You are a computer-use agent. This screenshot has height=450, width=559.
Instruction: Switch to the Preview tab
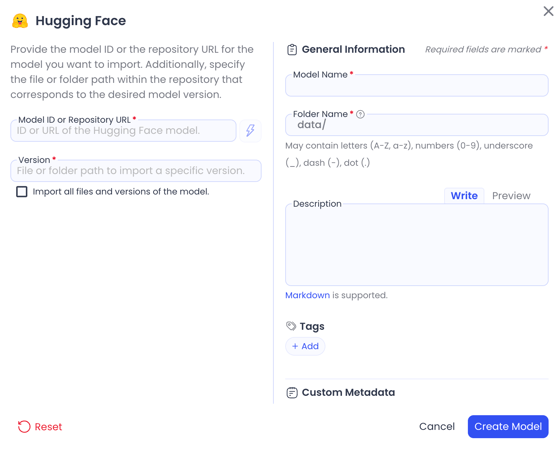pos(511,195)
